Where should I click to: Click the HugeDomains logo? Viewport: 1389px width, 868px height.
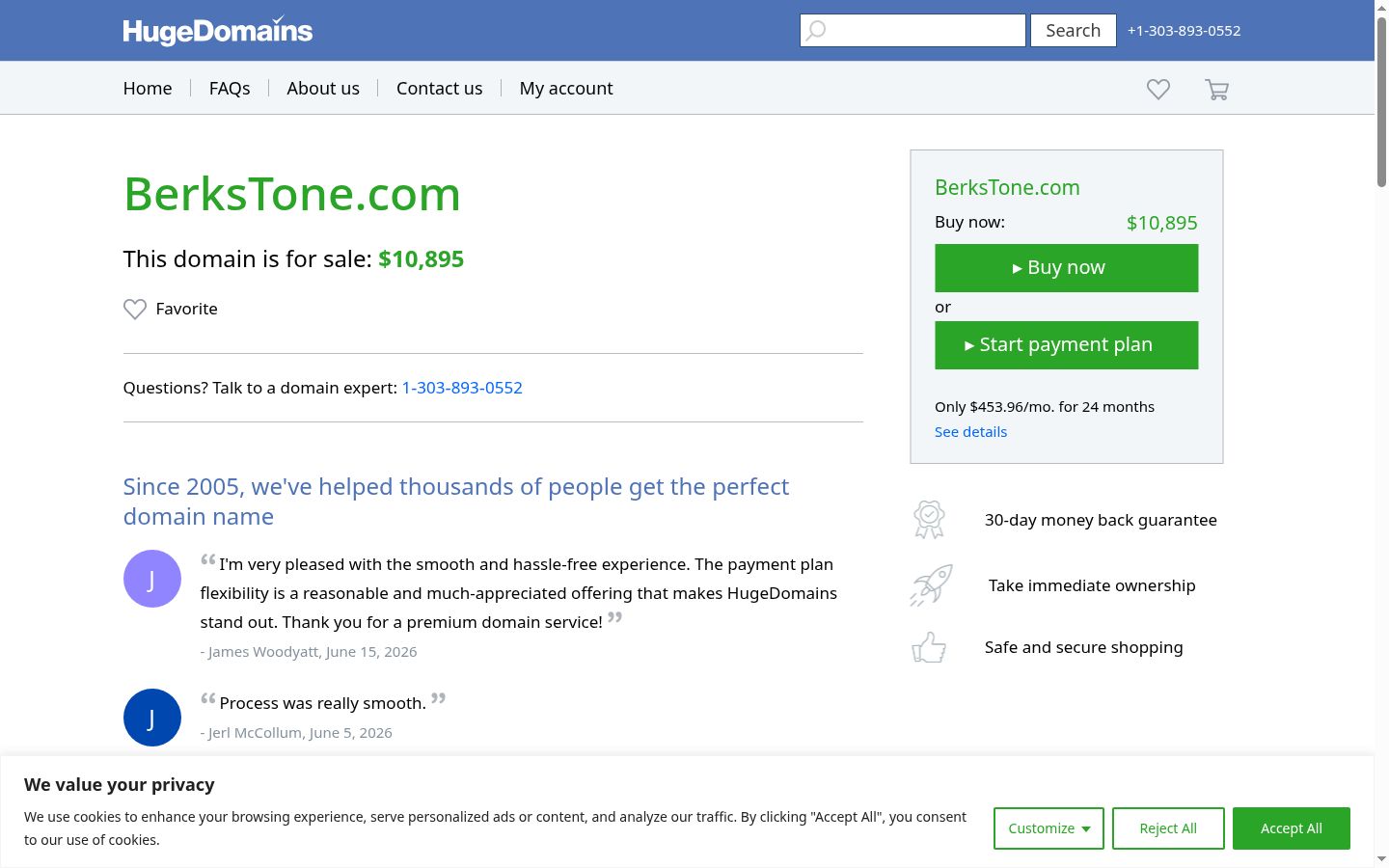click(x=218, y=31)
